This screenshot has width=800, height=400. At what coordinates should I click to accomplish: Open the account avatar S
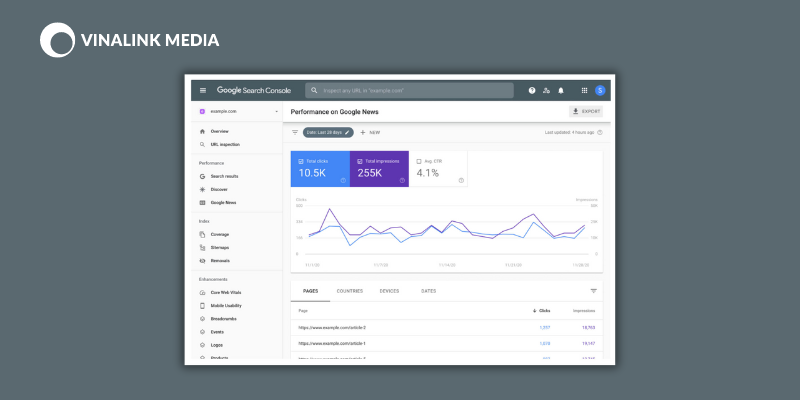click(x=600, y=90)
